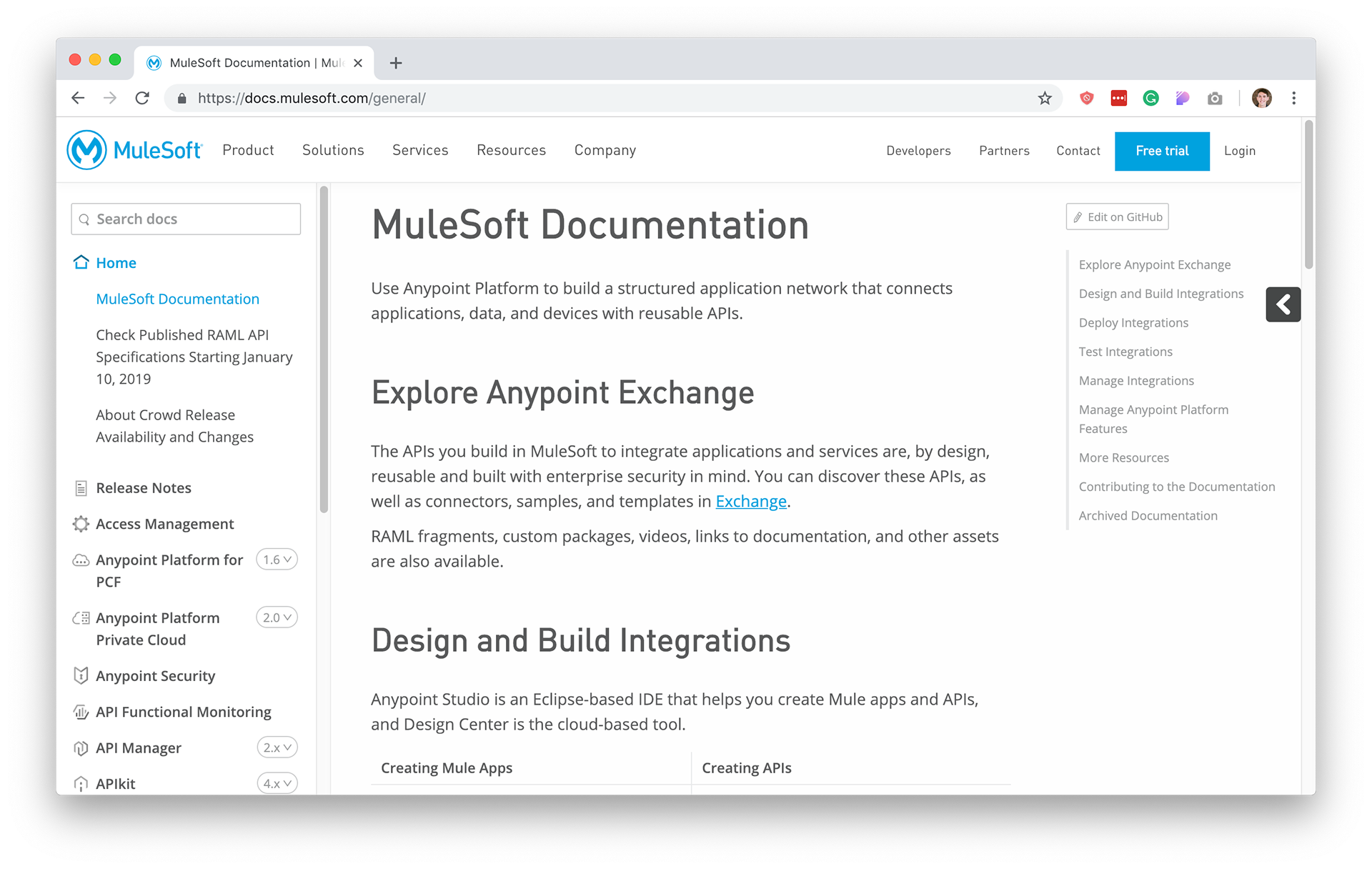Click the API Functional Monitoring icon
The width and height of the screenshot is (1372, 869).
[x=81, y=712]
